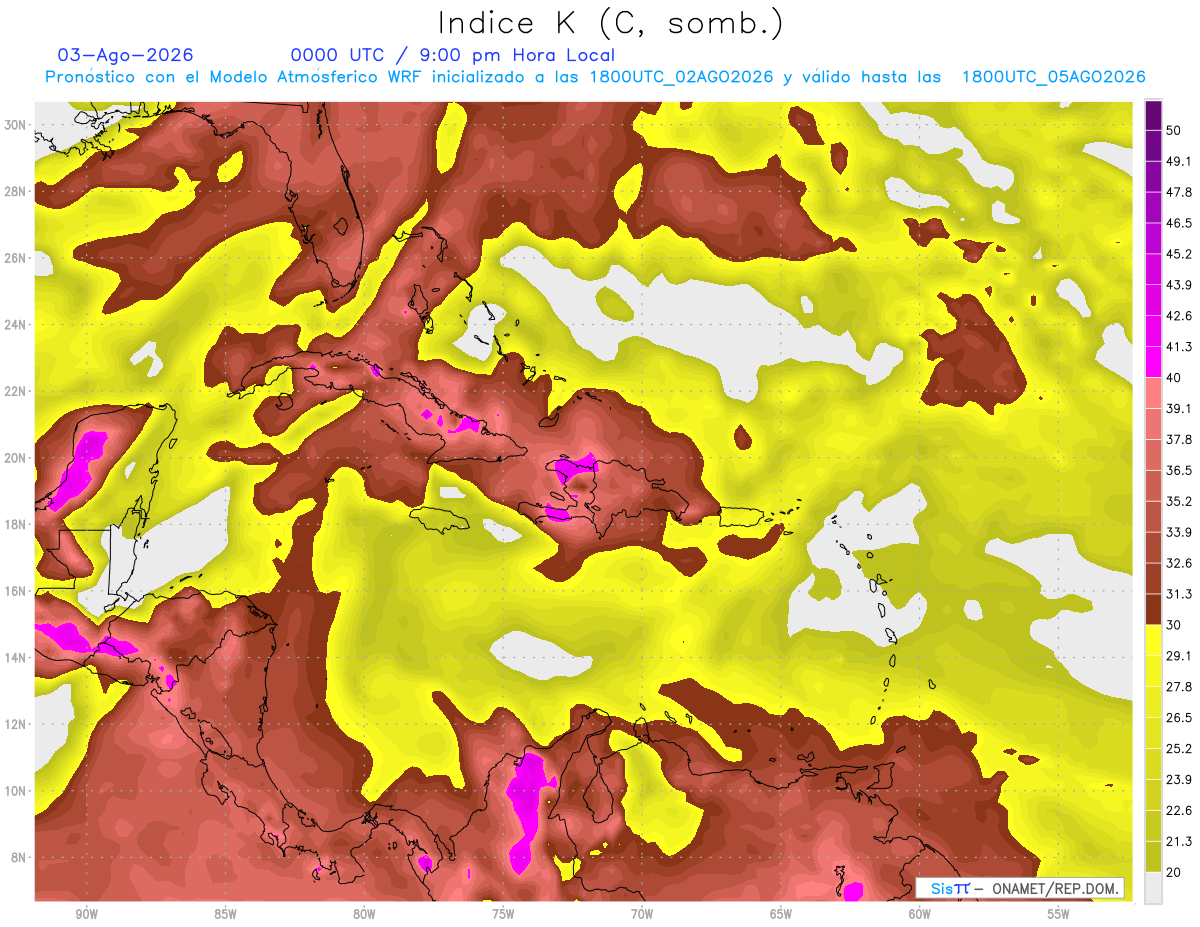Select the dark brown swatch between 30 and 31.3
The width and height of the screenshot is (1200, 927).
(1153, 609)
